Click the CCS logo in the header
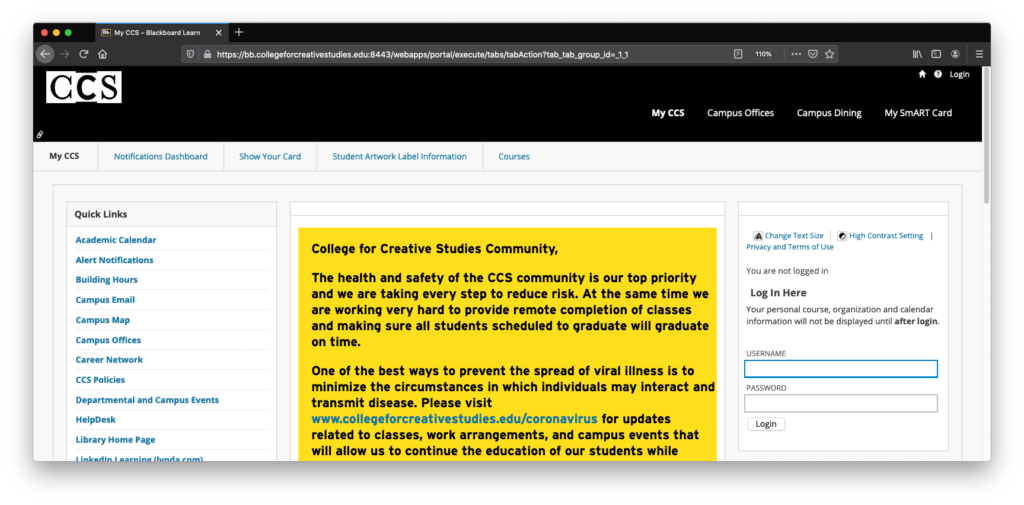This screenshot has width=1024, height=505. pyautogui.click(x=84, y=88)
